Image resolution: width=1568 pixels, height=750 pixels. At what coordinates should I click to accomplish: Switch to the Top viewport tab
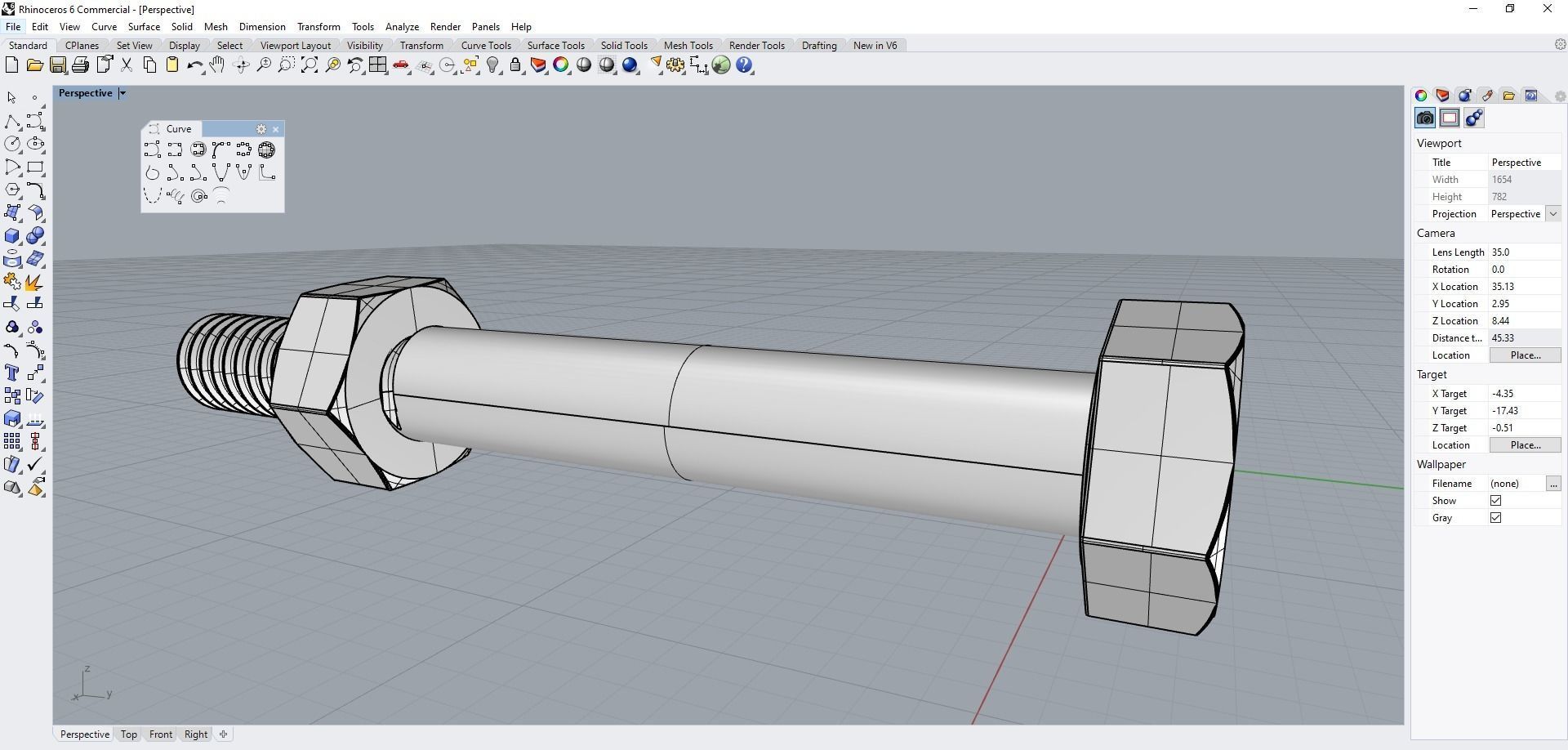point(129,734)
